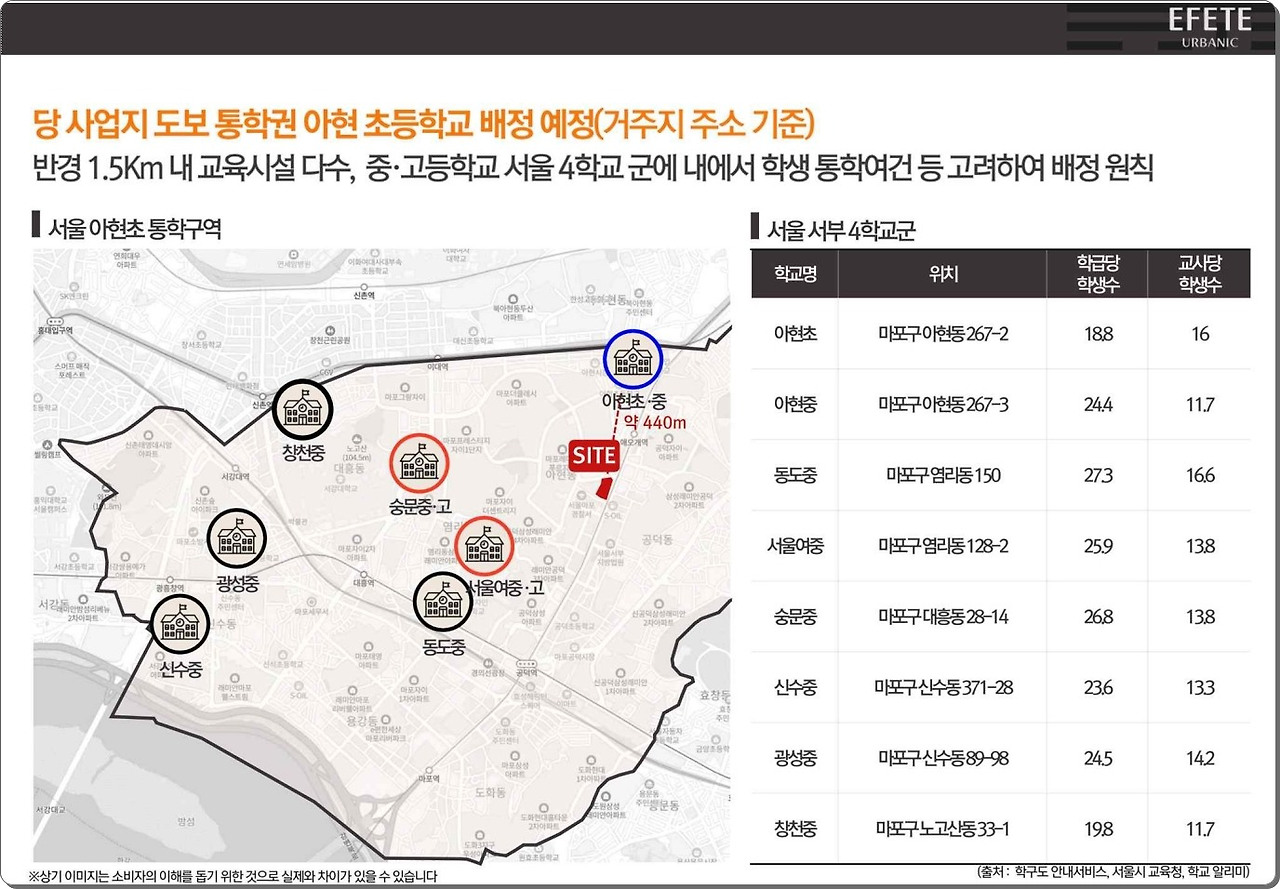Click the 26.8 value for 숭문중

click(1098, 617)
